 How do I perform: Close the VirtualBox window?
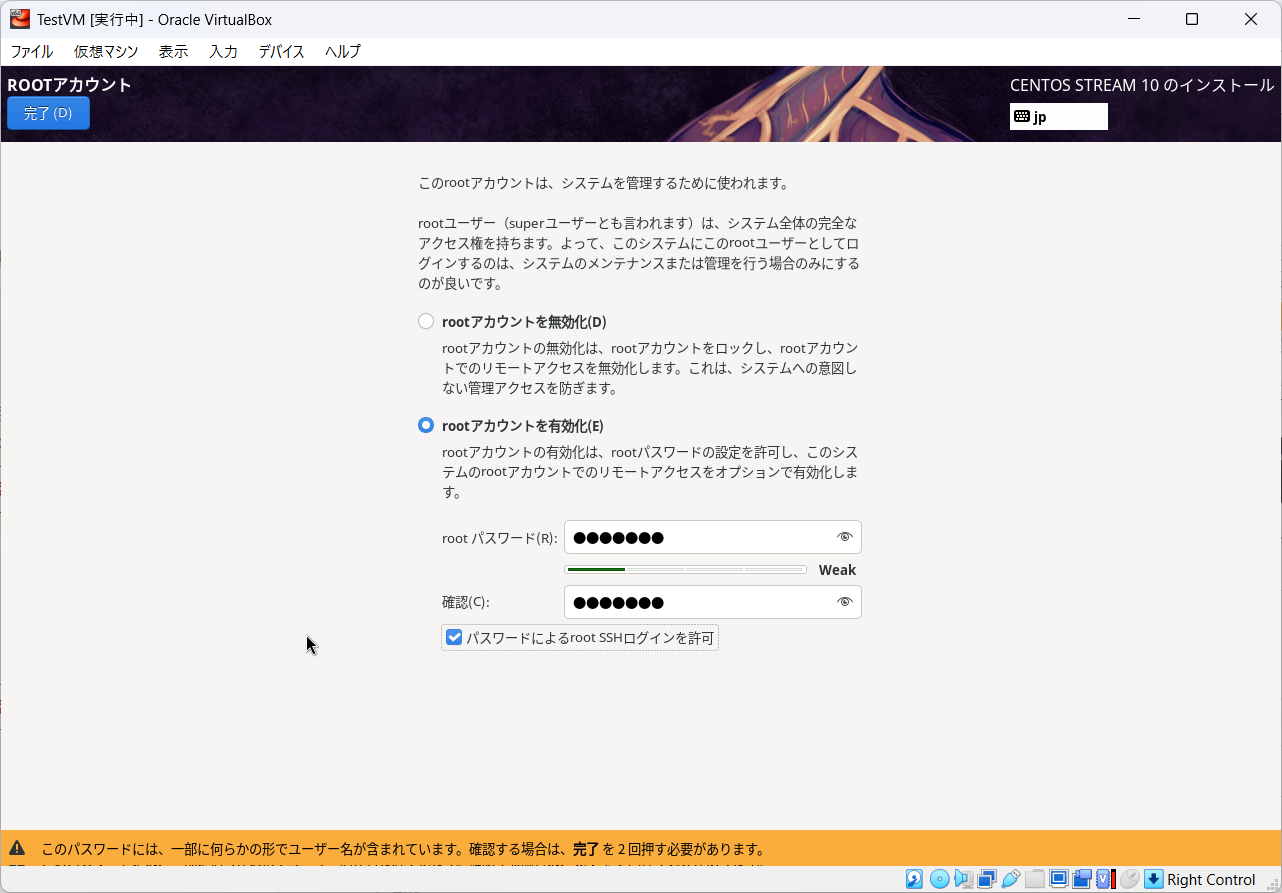pyautogui.click(x=1251, y=19)
